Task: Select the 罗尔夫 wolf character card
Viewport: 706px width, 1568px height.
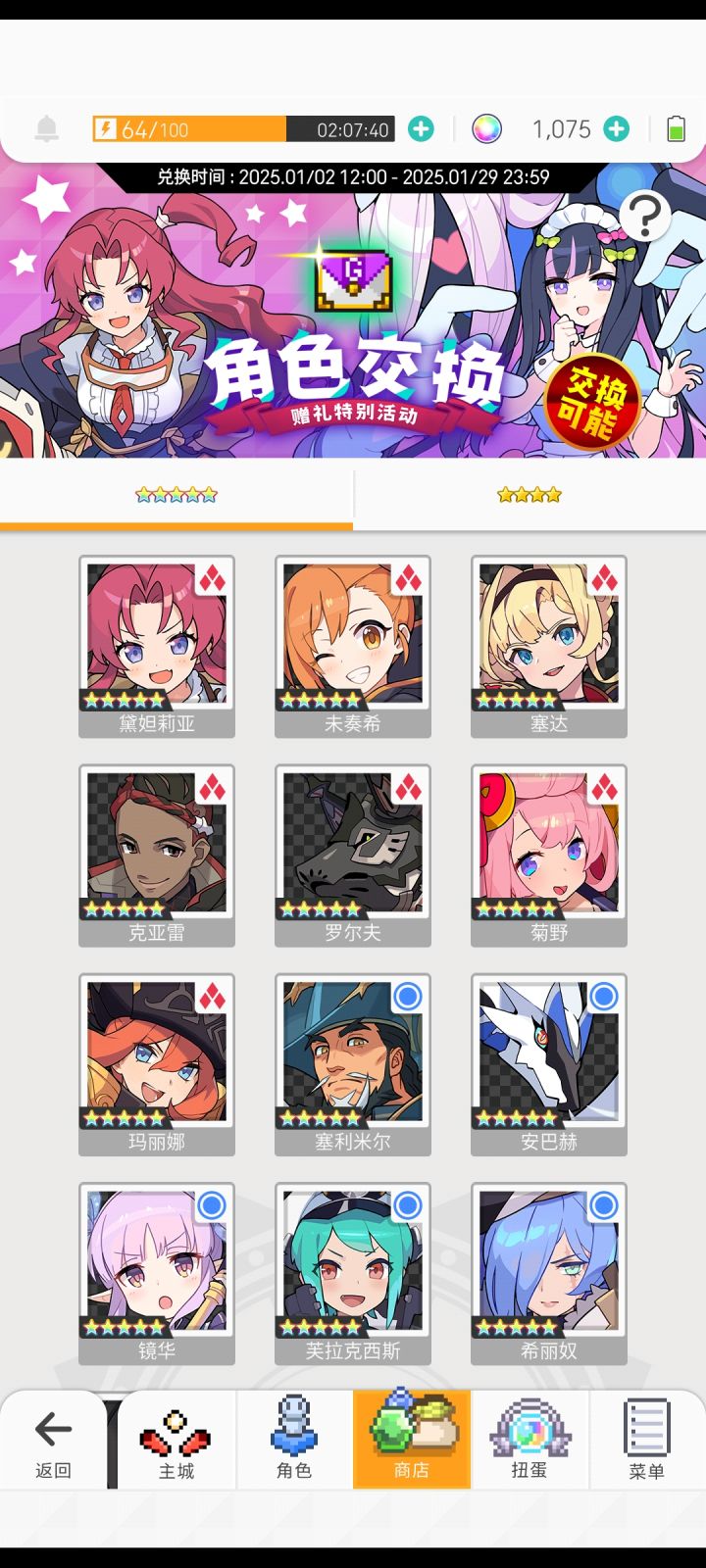Action: (353, 856)
